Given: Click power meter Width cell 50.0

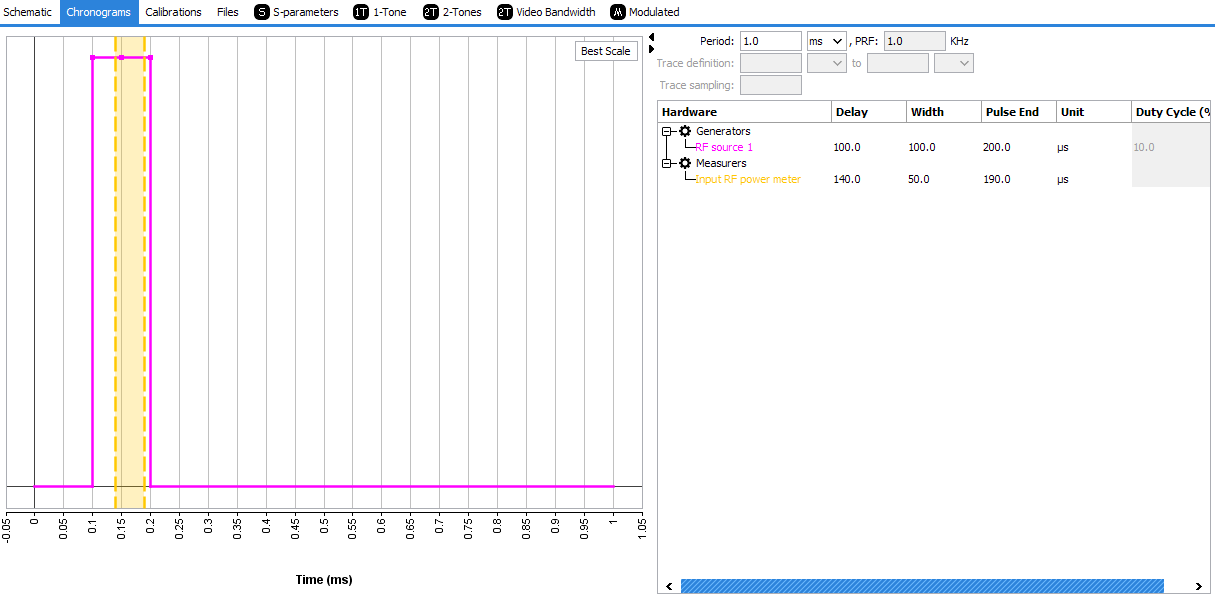Looking at the screenshot, I should click(944, 179).
